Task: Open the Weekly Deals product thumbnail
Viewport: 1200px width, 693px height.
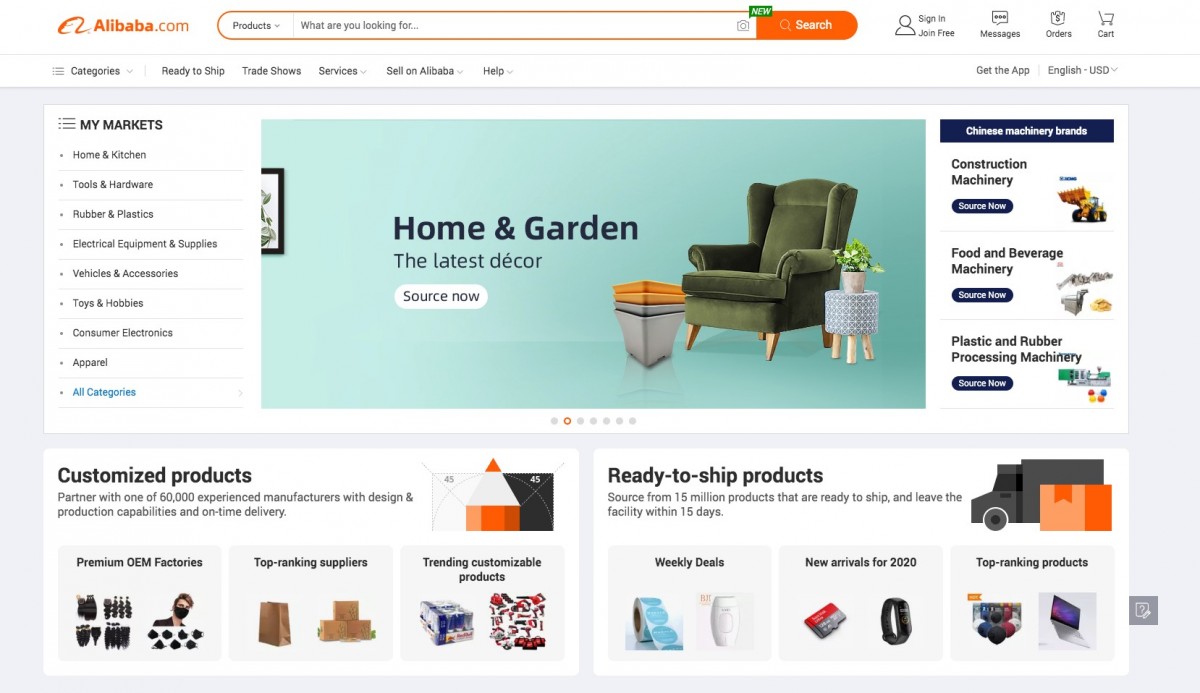Action: [x=689, y=602]
